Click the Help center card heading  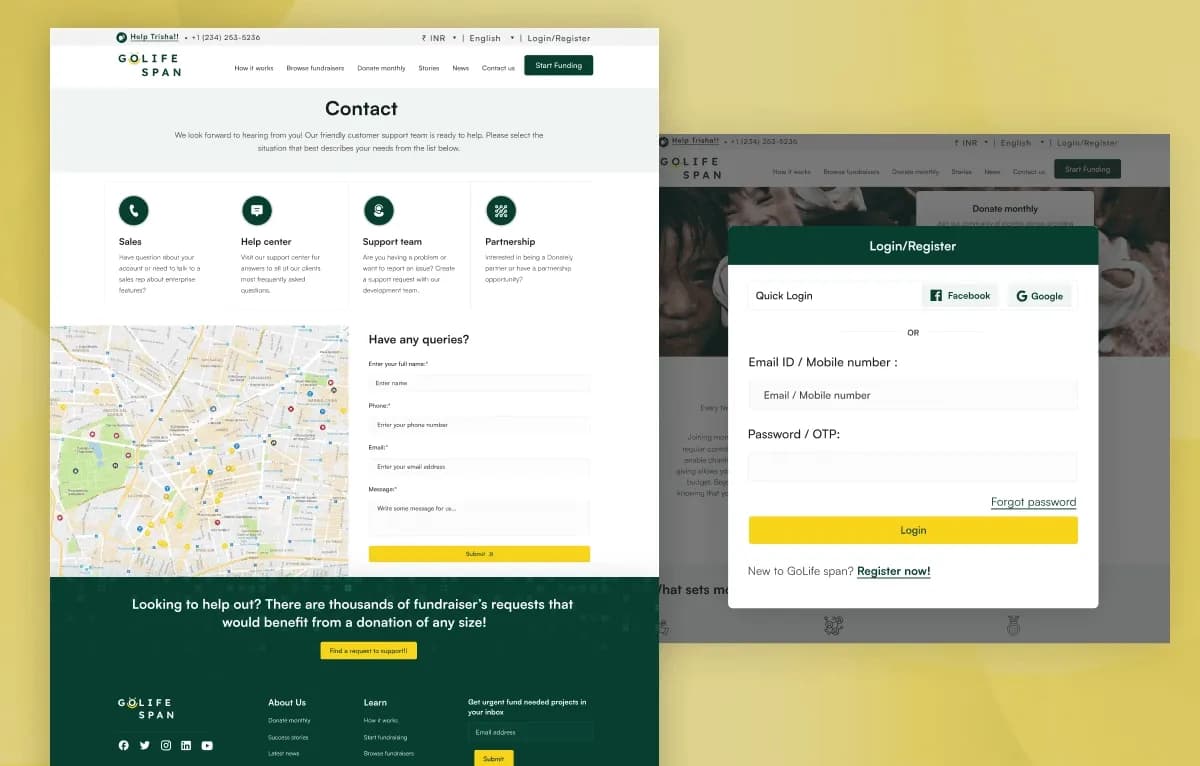[x=266, y=242]
